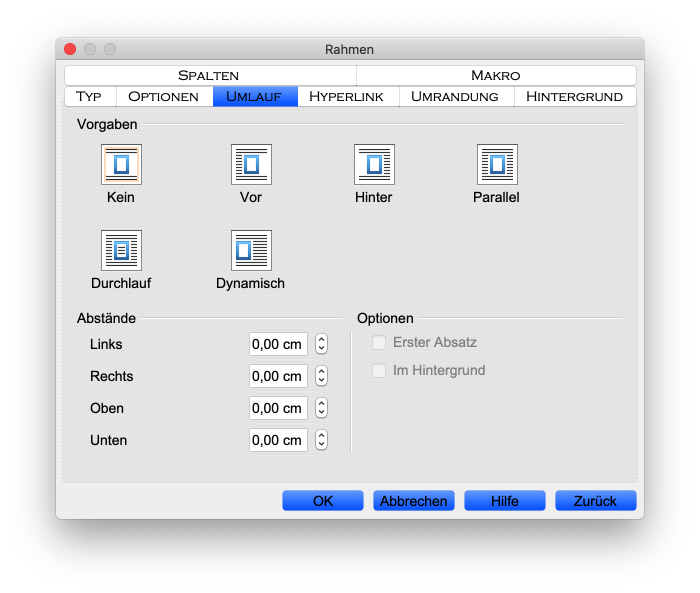Focus the Rechts distance input field
This screenshot has height=593, width=700.
[279, 376]
